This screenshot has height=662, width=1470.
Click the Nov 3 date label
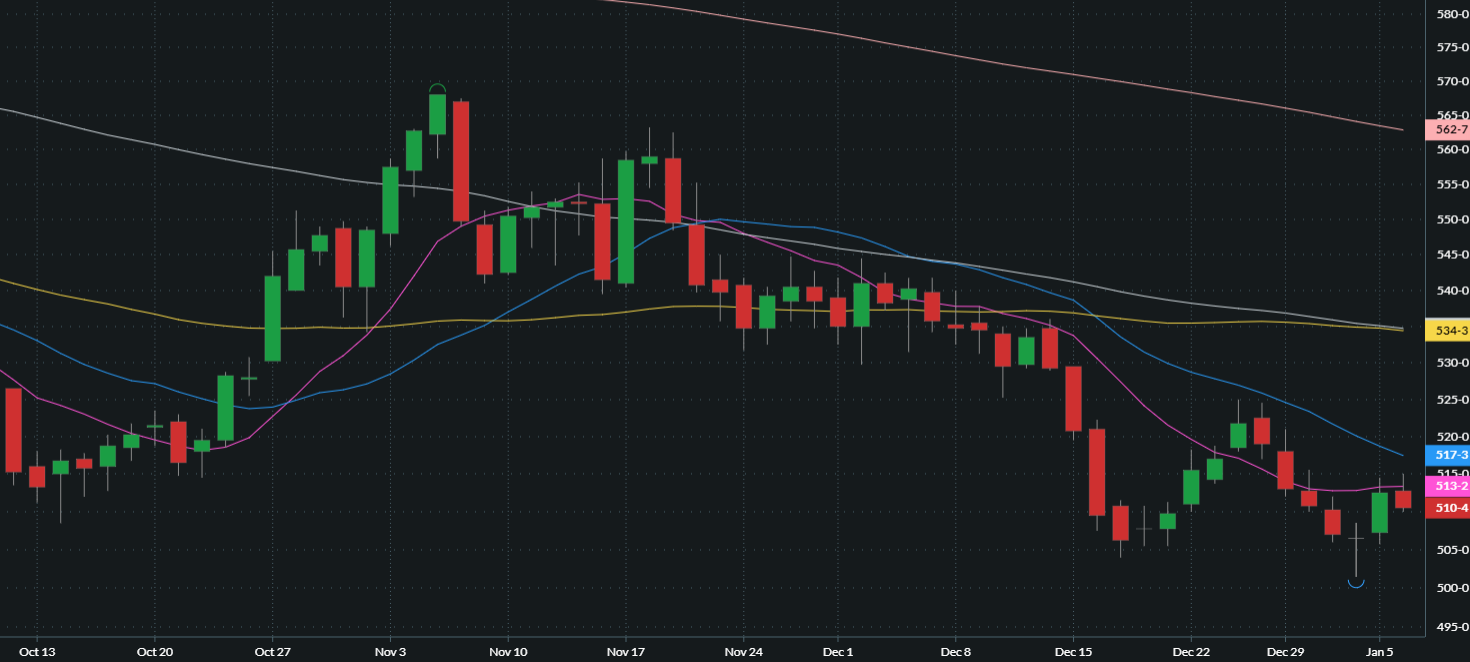click(x=390, y=651)
